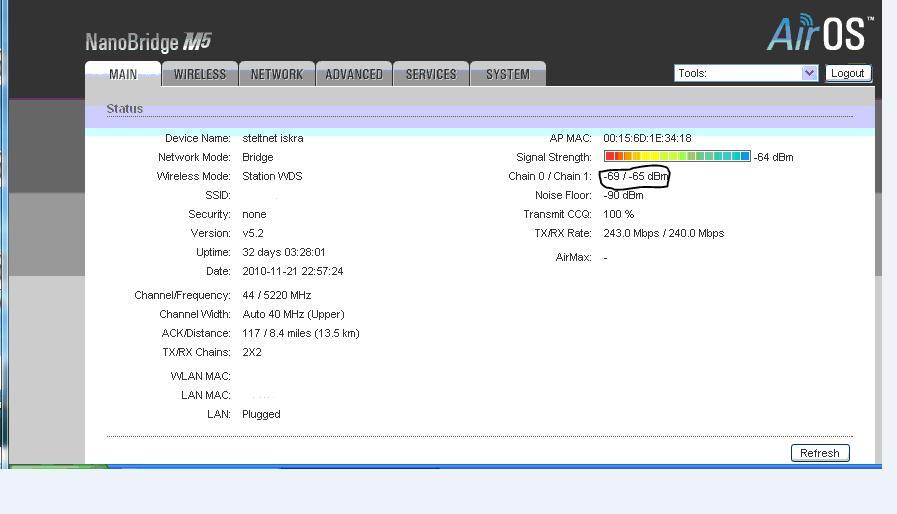The image size is (897, 514).
Task: Open the WIRELESS tab
Action: click(x=200, y=75)
